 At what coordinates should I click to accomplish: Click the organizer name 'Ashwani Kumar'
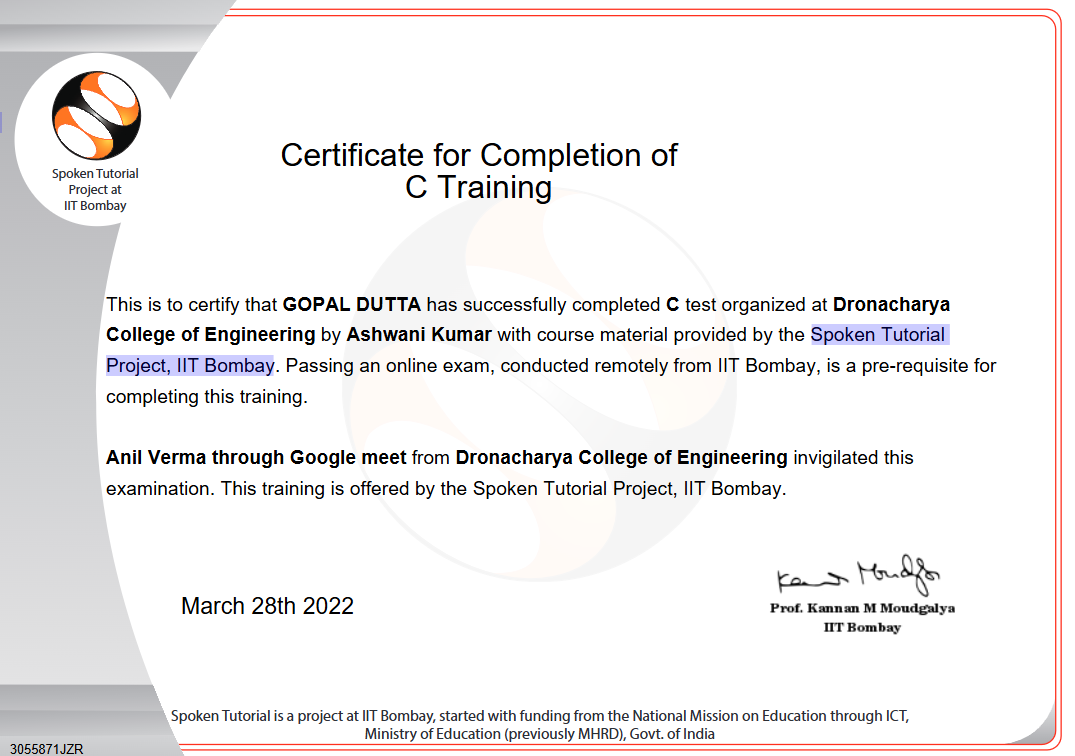pyautogui.click(x=419, y=334)
